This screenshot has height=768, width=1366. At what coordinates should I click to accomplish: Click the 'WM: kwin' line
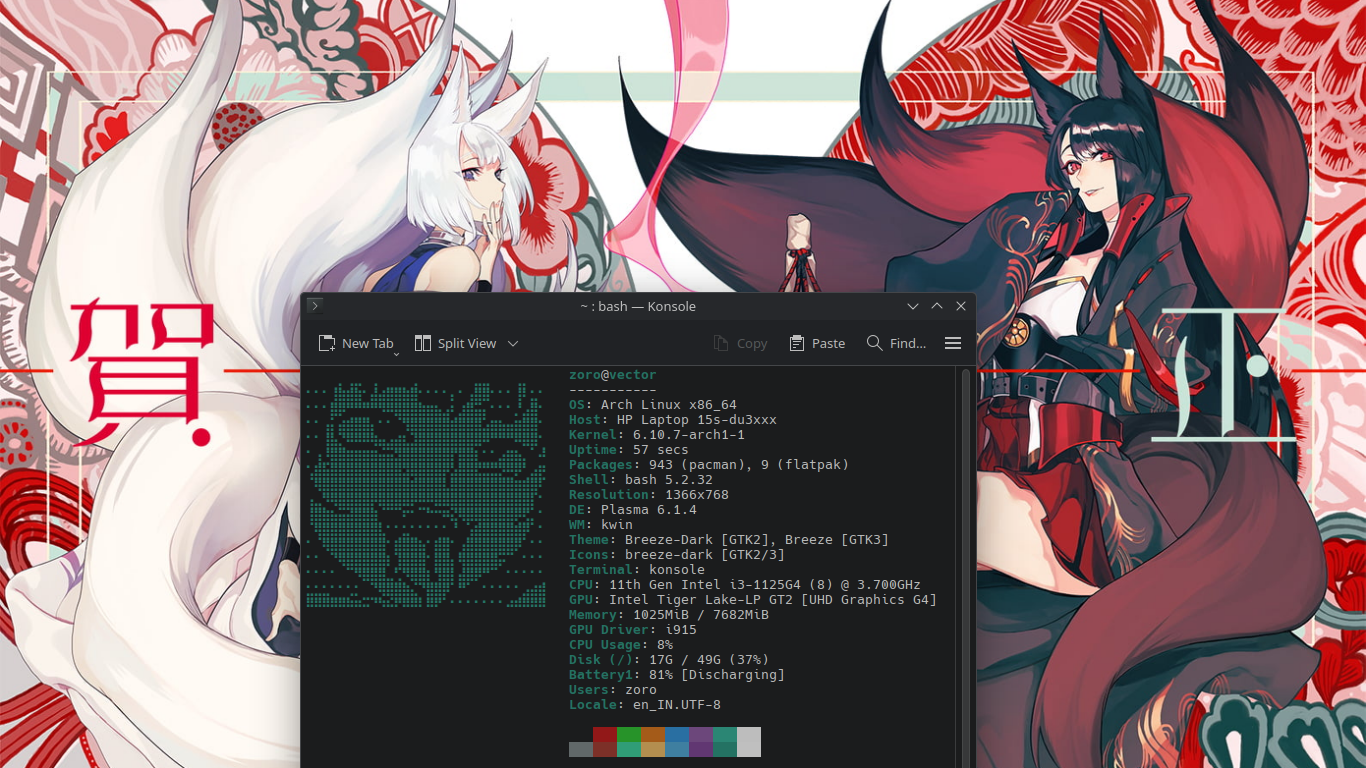click(x=601, y=525)
